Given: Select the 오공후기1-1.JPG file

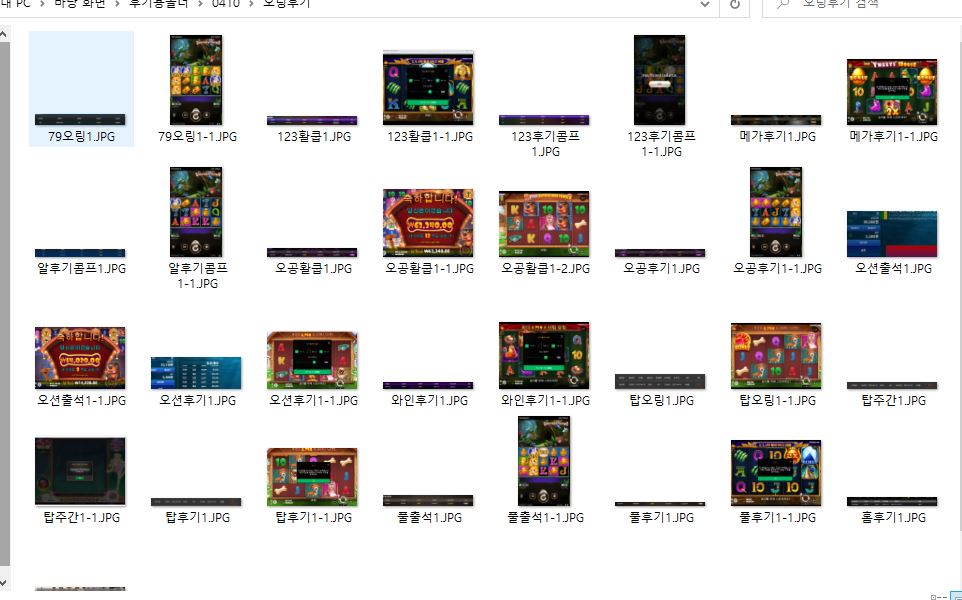Looking at the screenshot, I should (x=776, y=212).
